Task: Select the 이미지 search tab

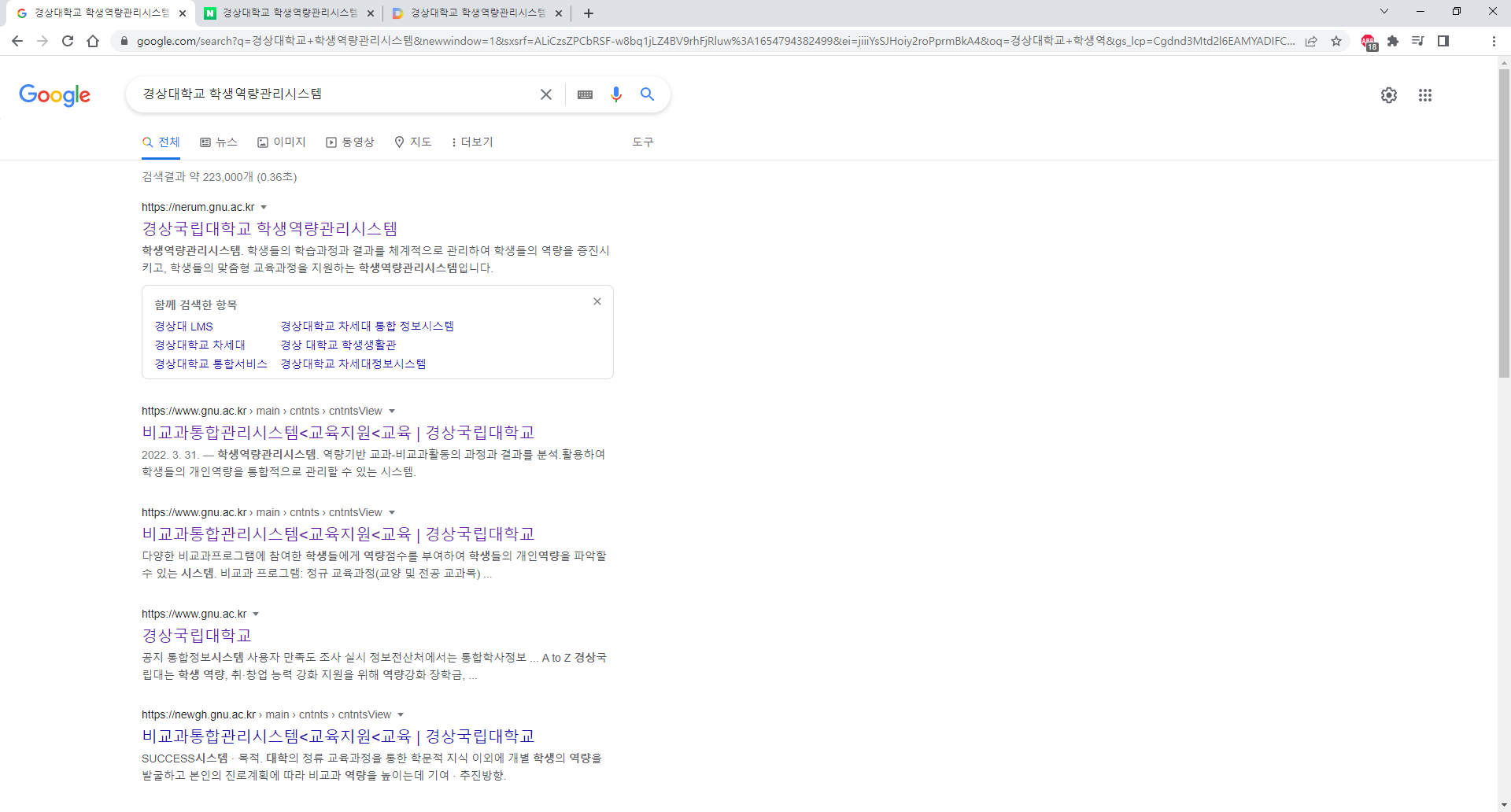Action: click(x=282, y=142)
